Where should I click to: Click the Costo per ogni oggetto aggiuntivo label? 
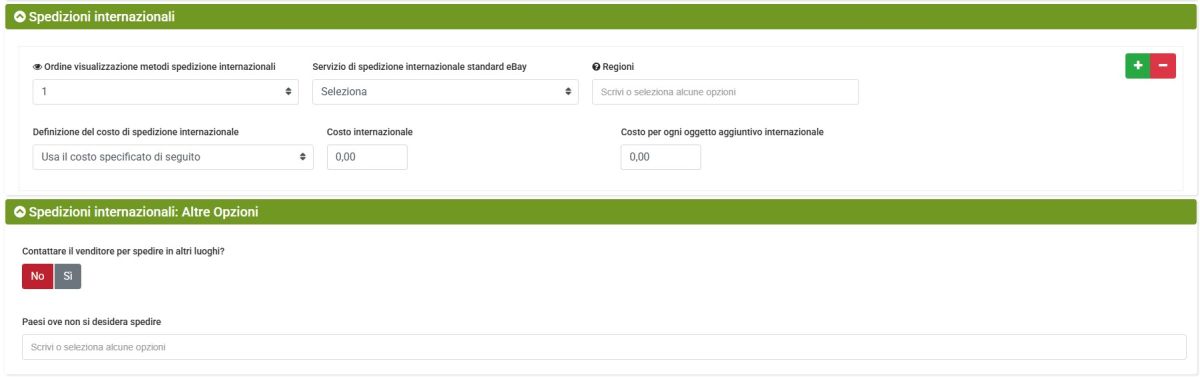(722, 132)
